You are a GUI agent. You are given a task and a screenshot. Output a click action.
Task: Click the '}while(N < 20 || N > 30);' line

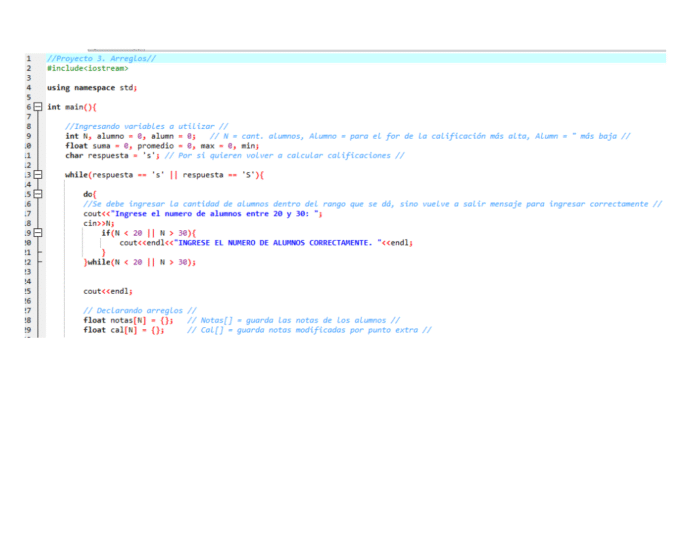[140, 262]
